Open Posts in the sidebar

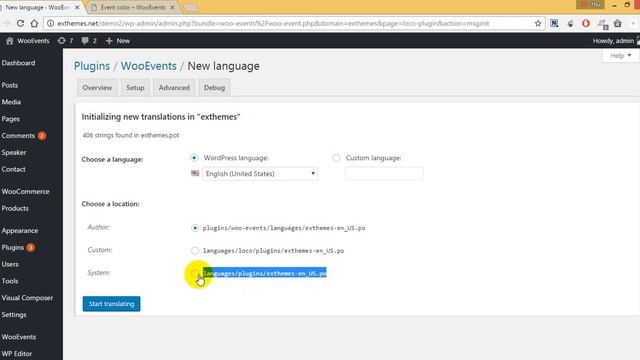click(10, 85)
